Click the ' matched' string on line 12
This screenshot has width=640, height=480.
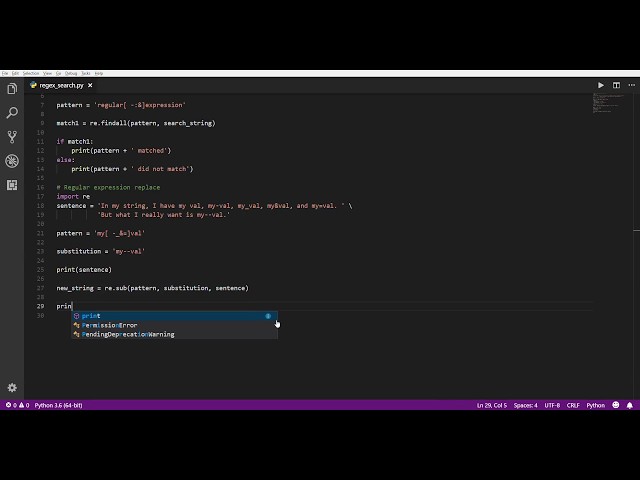coord(149,150)
